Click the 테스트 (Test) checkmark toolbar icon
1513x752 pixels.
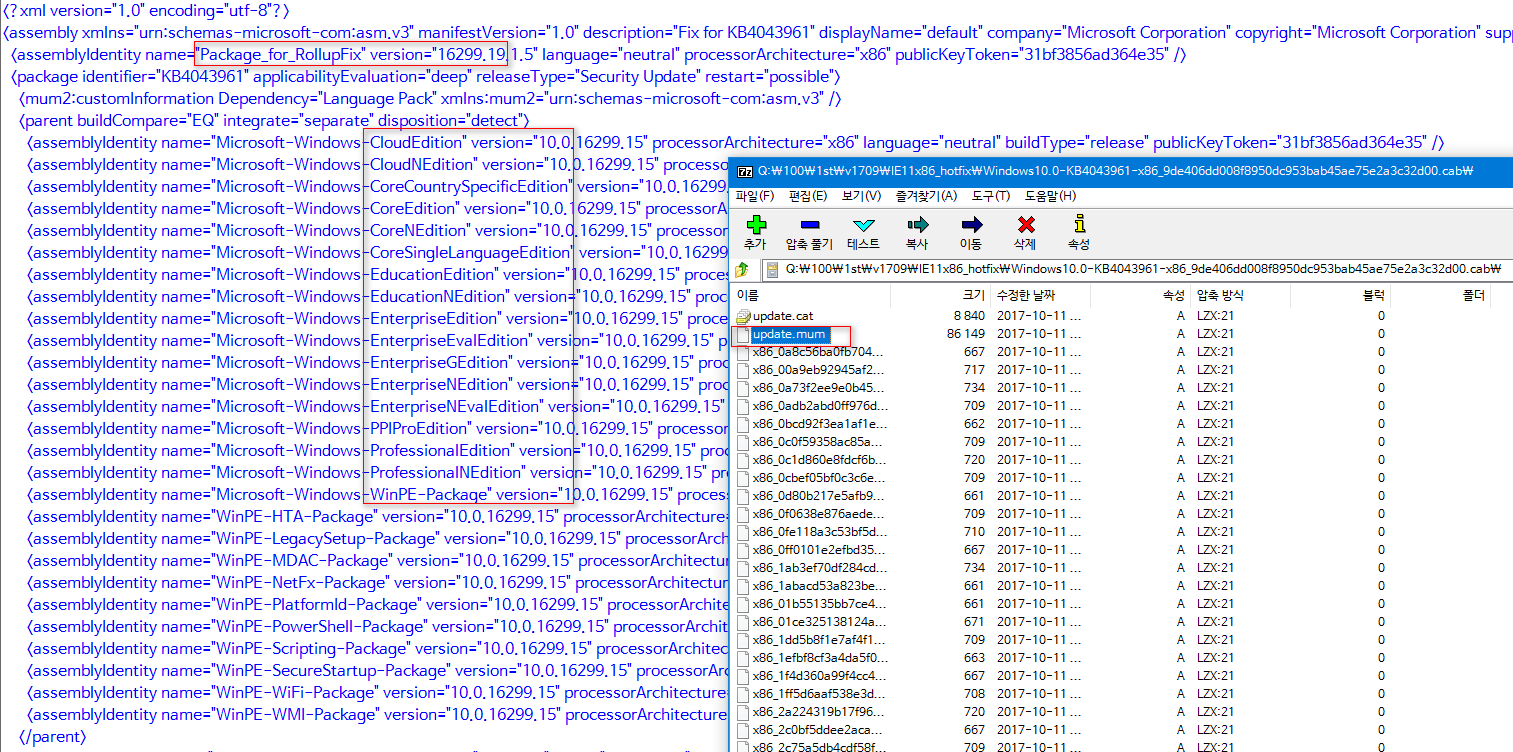click(x=863, y=225)
